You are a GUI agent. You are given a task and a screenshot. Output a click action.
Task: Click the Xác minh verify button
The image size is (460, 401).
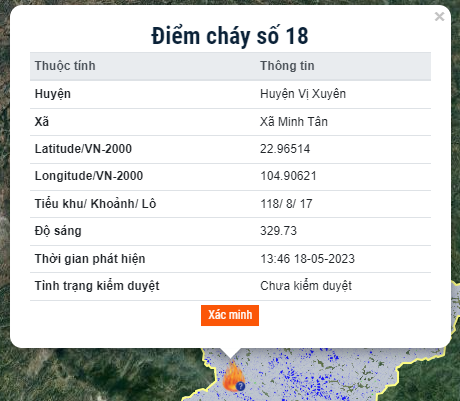(x=230, y=315)
